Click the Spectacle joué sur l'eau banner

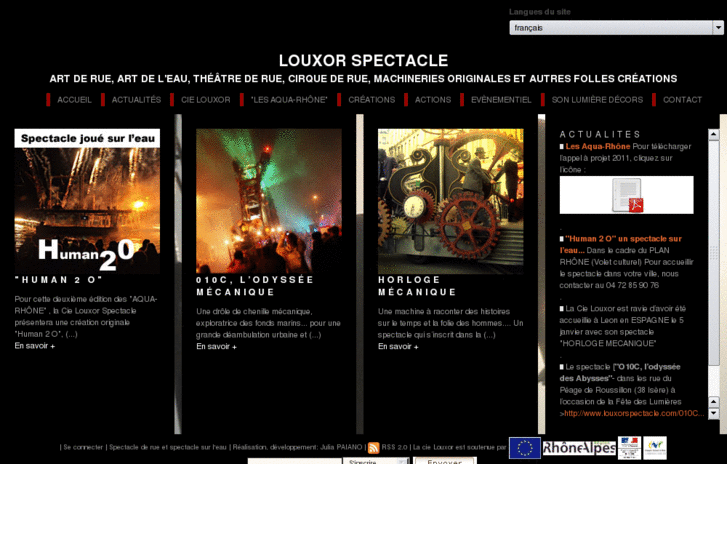pos(87,138)
